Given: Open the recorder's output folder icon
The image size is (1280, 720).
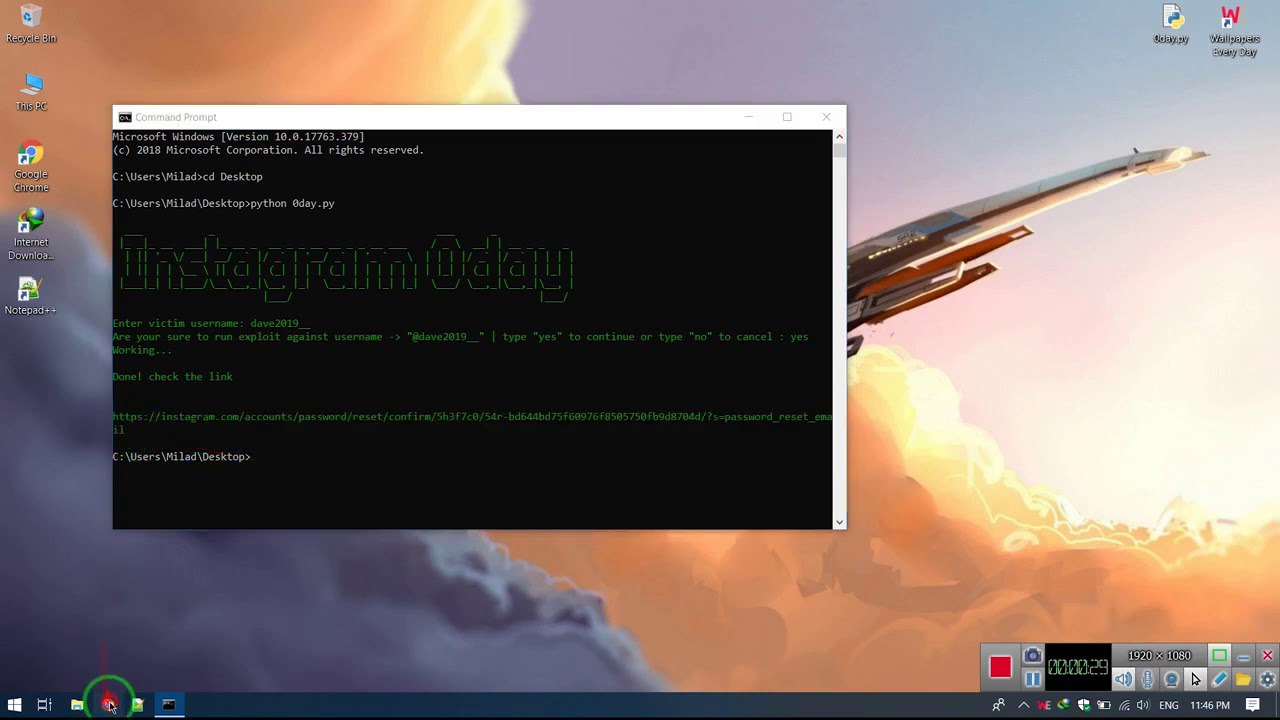Looking at the screenshot, I should click(1243, 679).
